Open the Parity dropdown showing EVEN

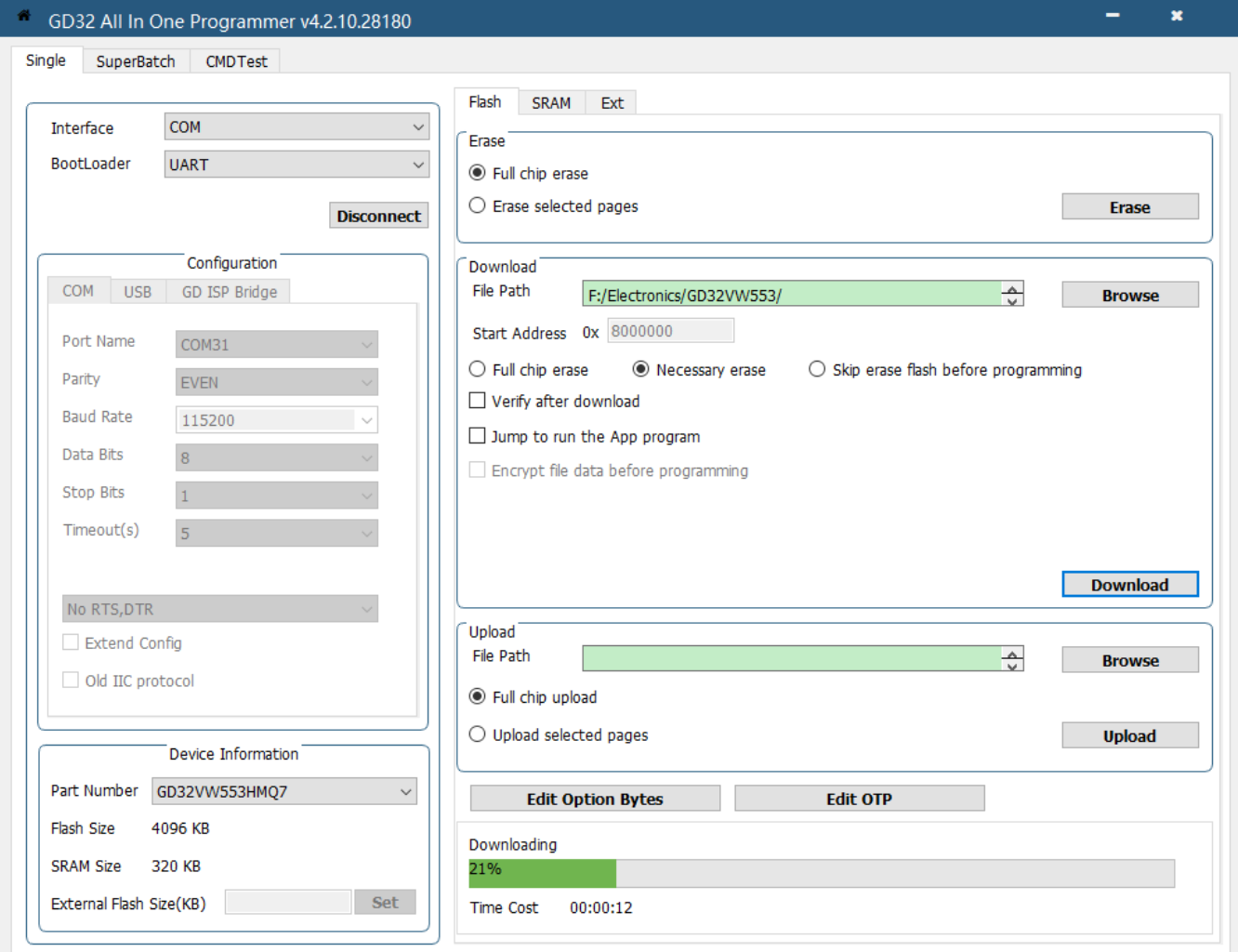pos(276,382)
